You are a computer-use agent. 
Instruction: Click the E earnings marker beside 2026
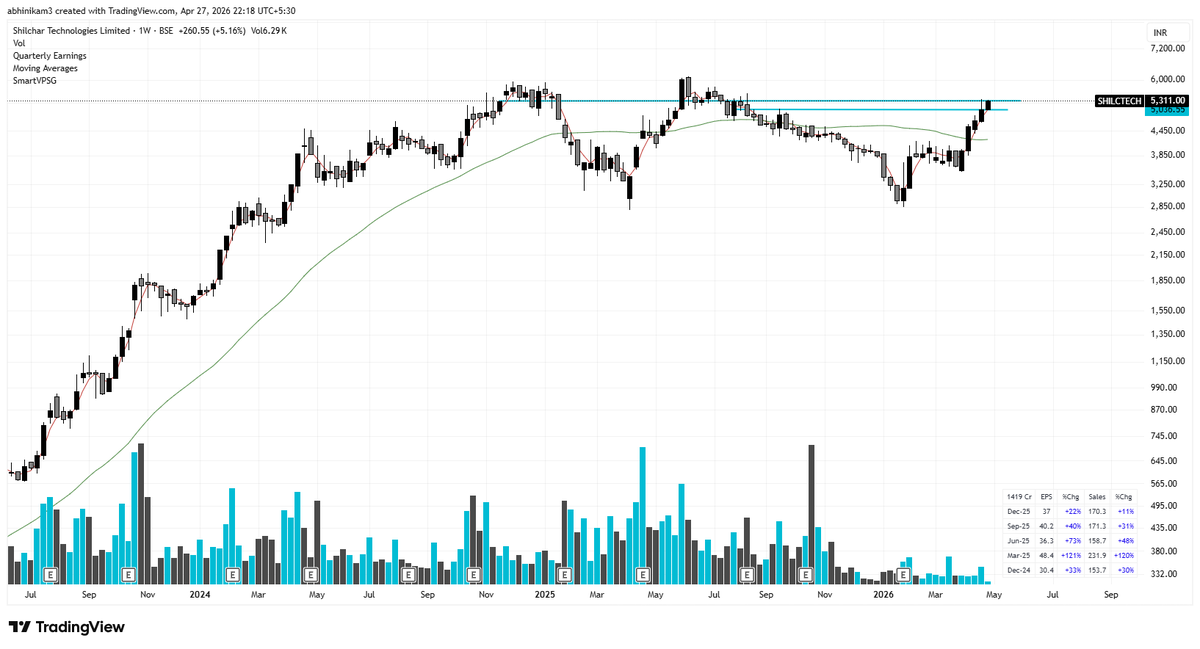903,575
